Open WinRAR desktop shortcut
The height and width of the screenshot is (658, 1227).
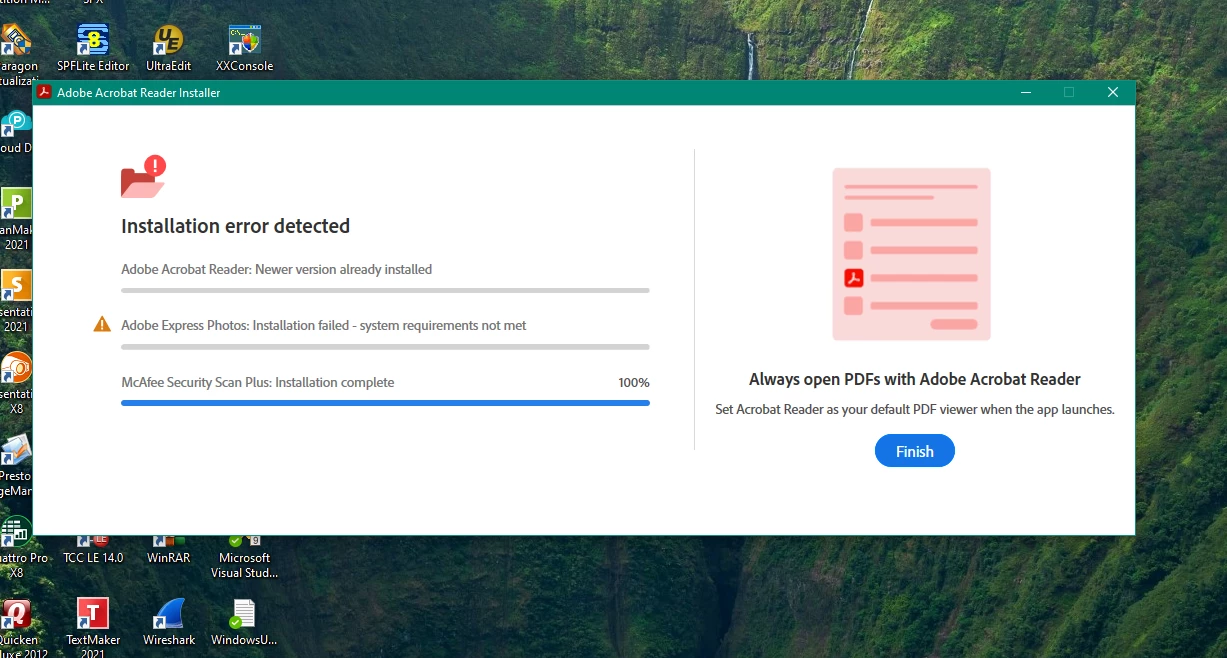click(168, 550)
